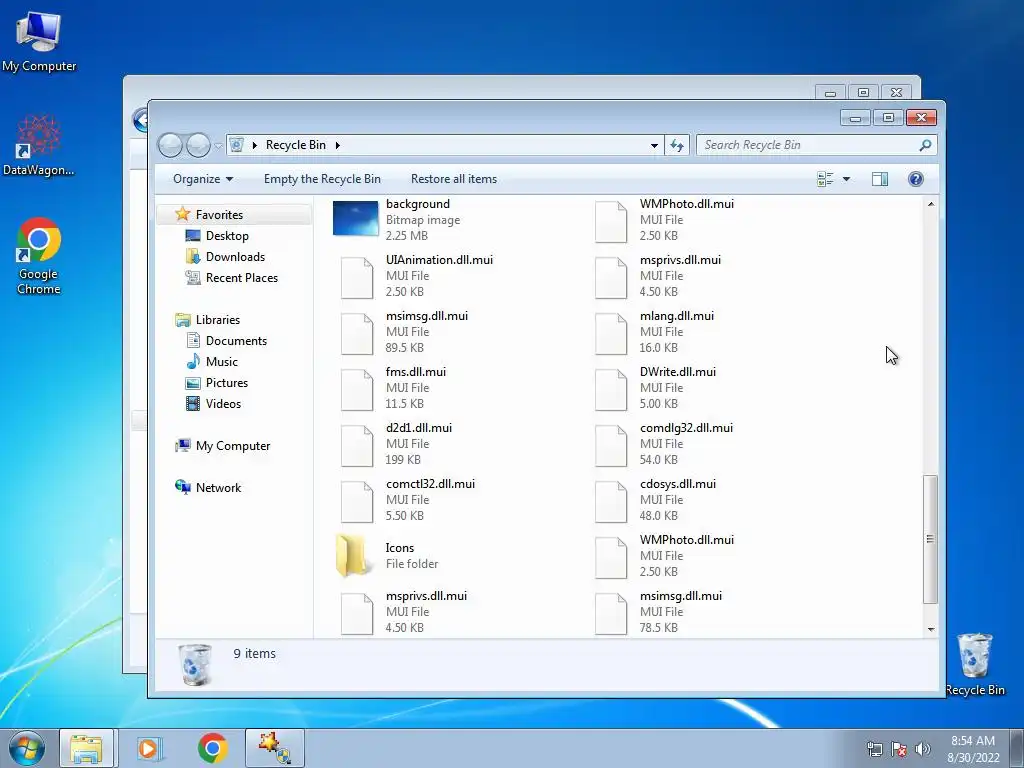Open the Pictures library
Viewport: 1024px width, 768px height.
click(227, 383)
